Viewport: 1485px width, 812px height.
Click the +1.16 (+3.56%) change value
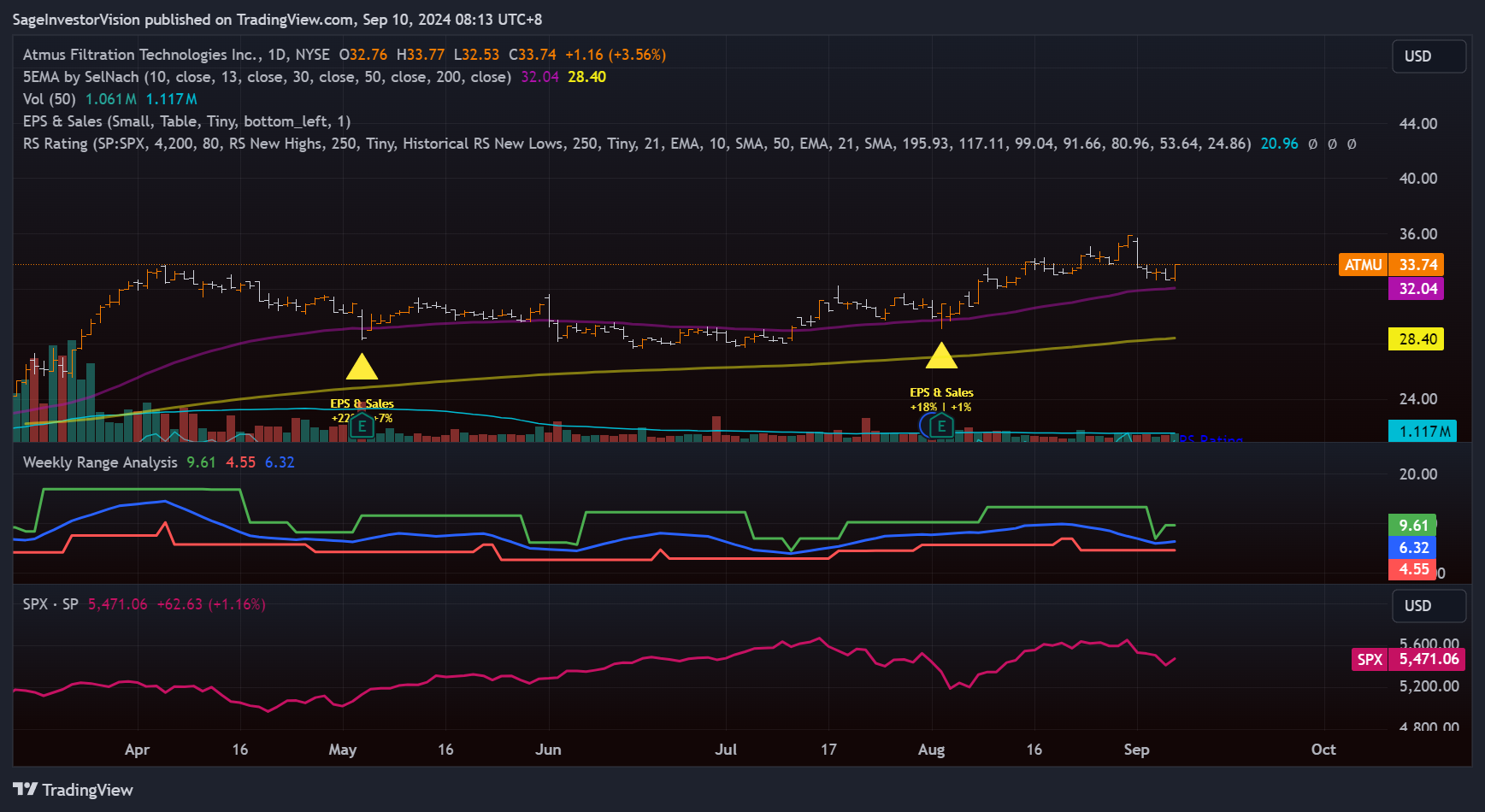(616, 55)
